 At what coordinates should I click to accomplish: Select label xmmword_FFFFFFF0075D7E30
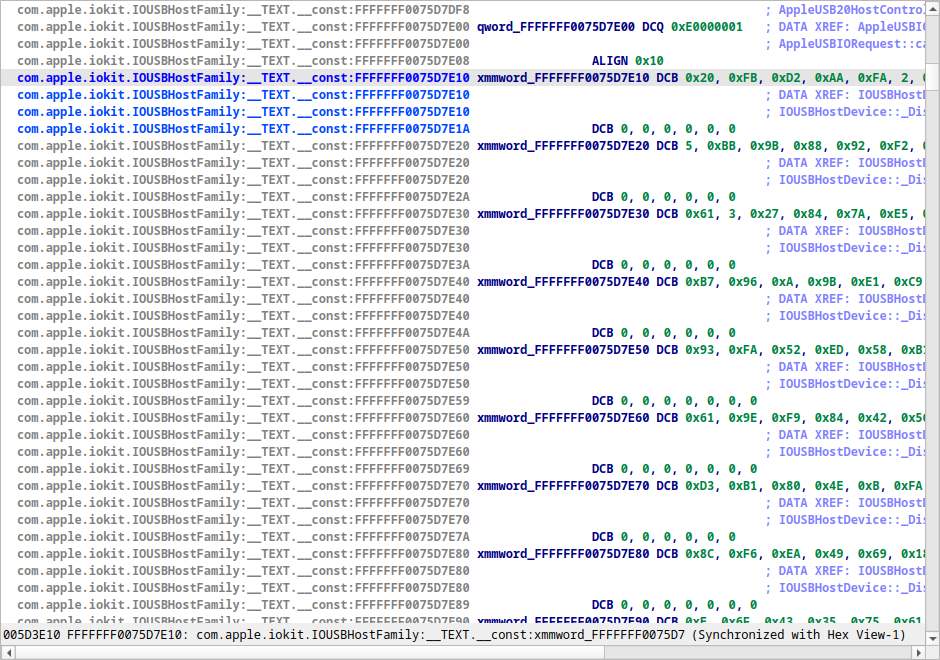[563, 214]
